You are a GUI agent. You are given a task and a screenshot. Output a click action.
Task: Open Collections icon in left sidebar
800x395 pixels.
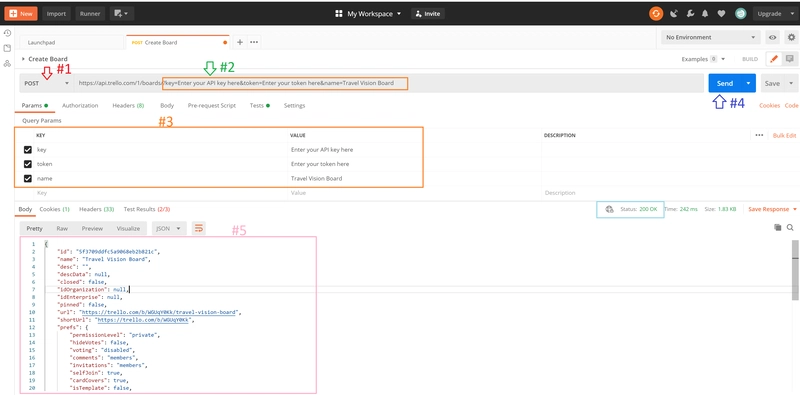tap(7, 48)
